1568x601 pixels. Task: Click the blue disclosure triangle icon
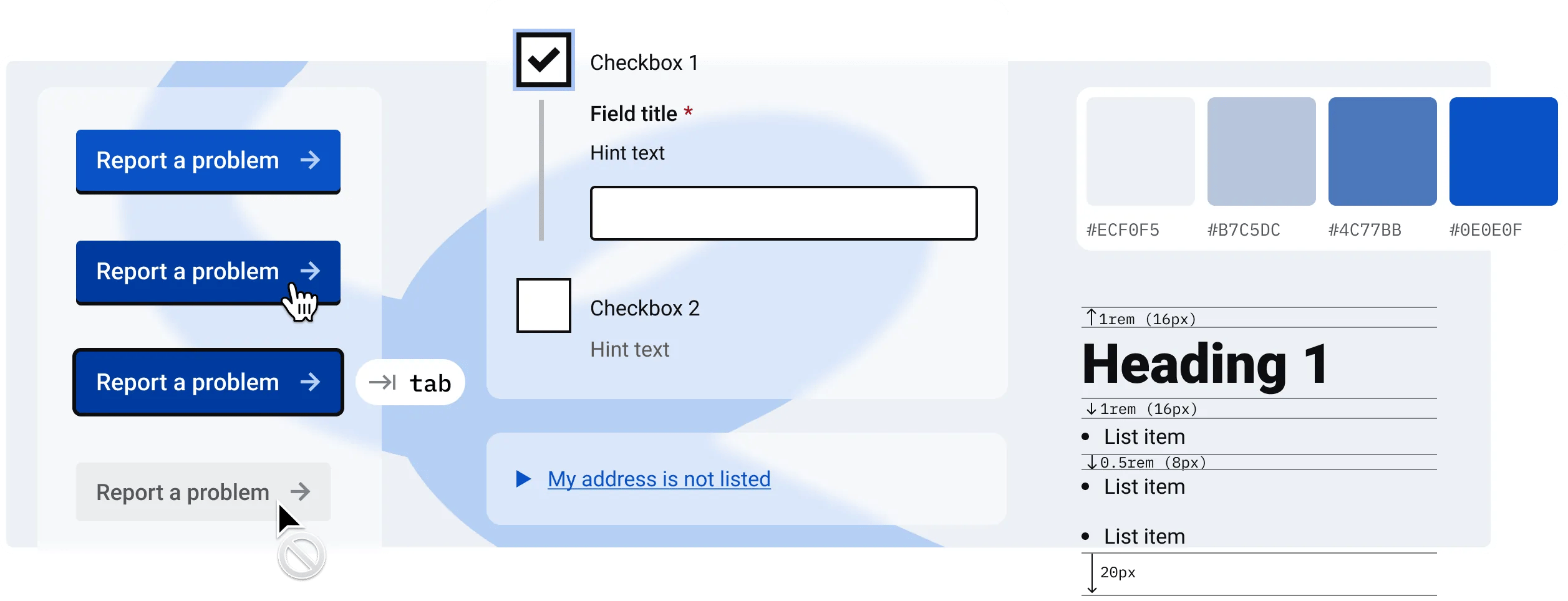524,479
